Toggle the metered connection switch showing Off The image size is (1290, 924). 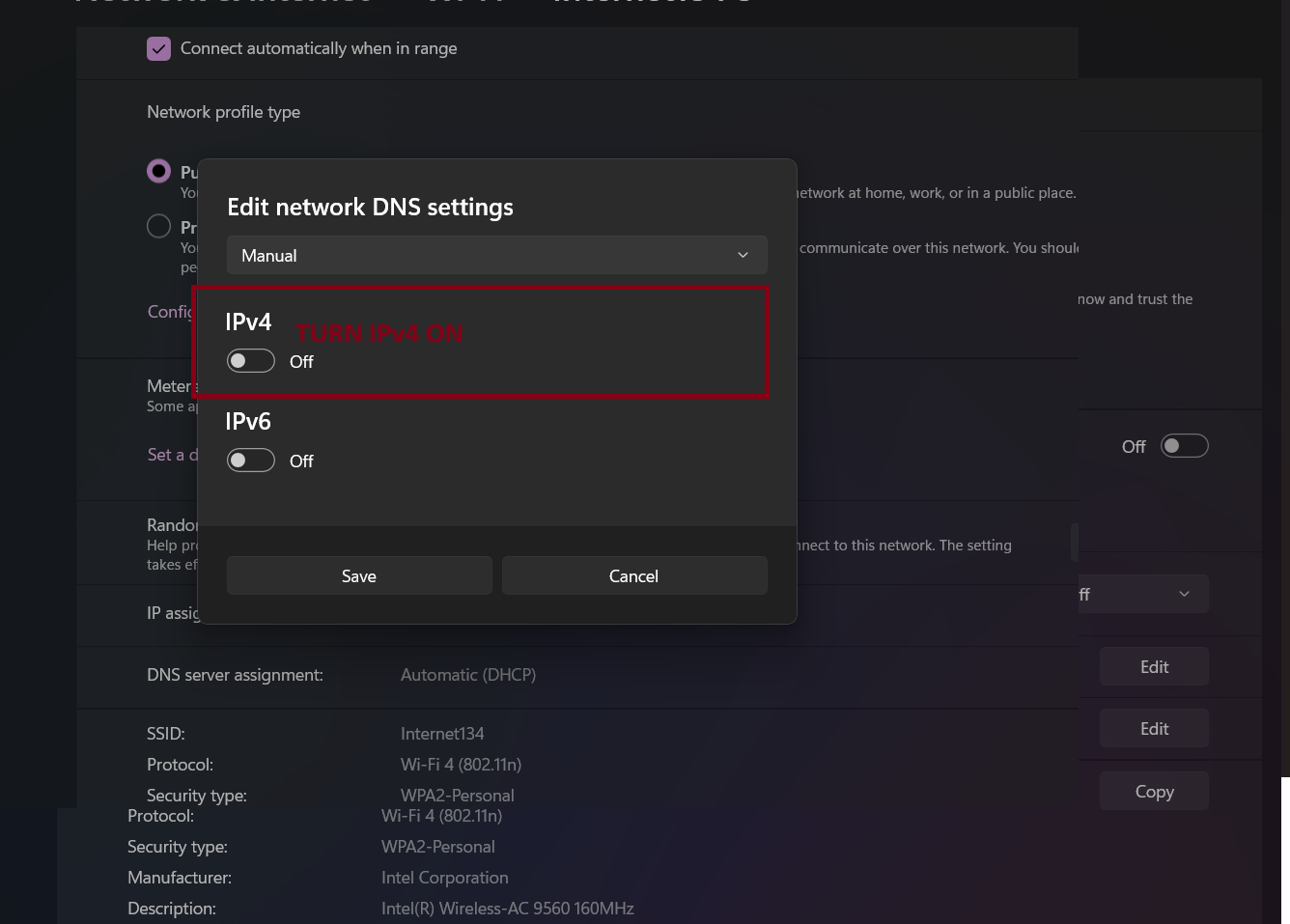click(x=1185, y=446)
